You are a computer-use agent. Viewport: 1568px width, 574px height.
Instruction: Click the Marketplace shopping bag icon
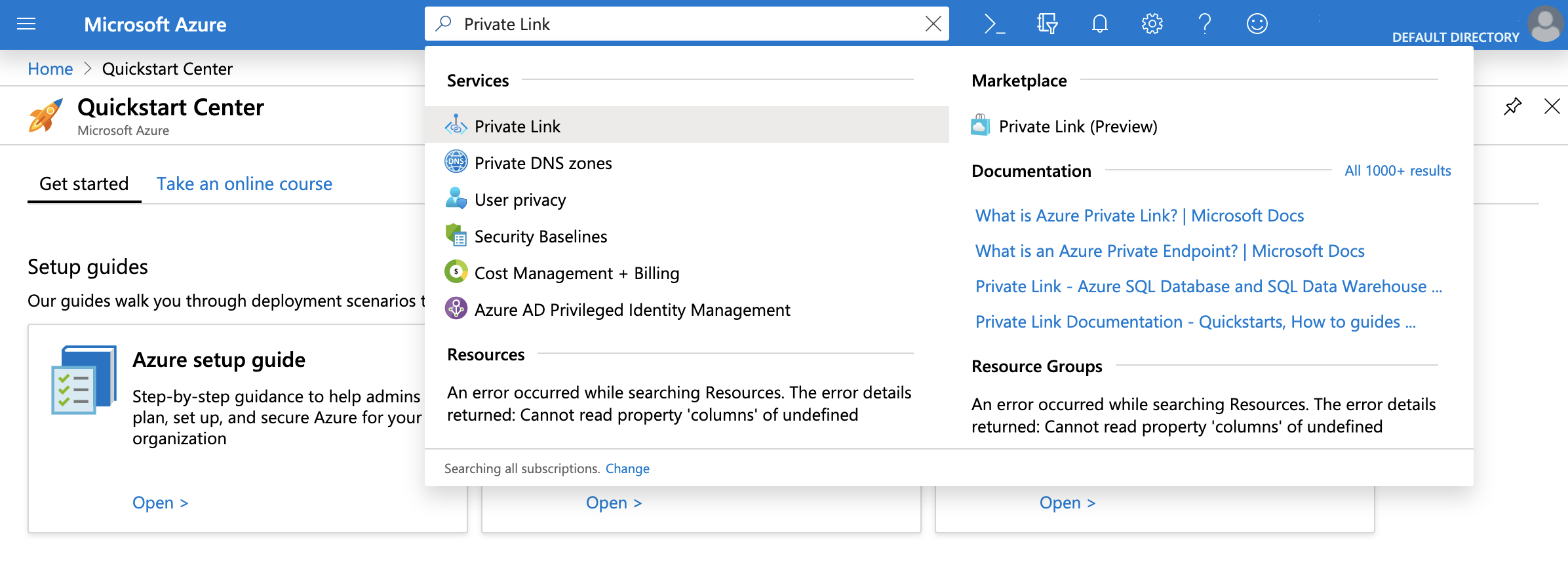(x=981, y=124)
